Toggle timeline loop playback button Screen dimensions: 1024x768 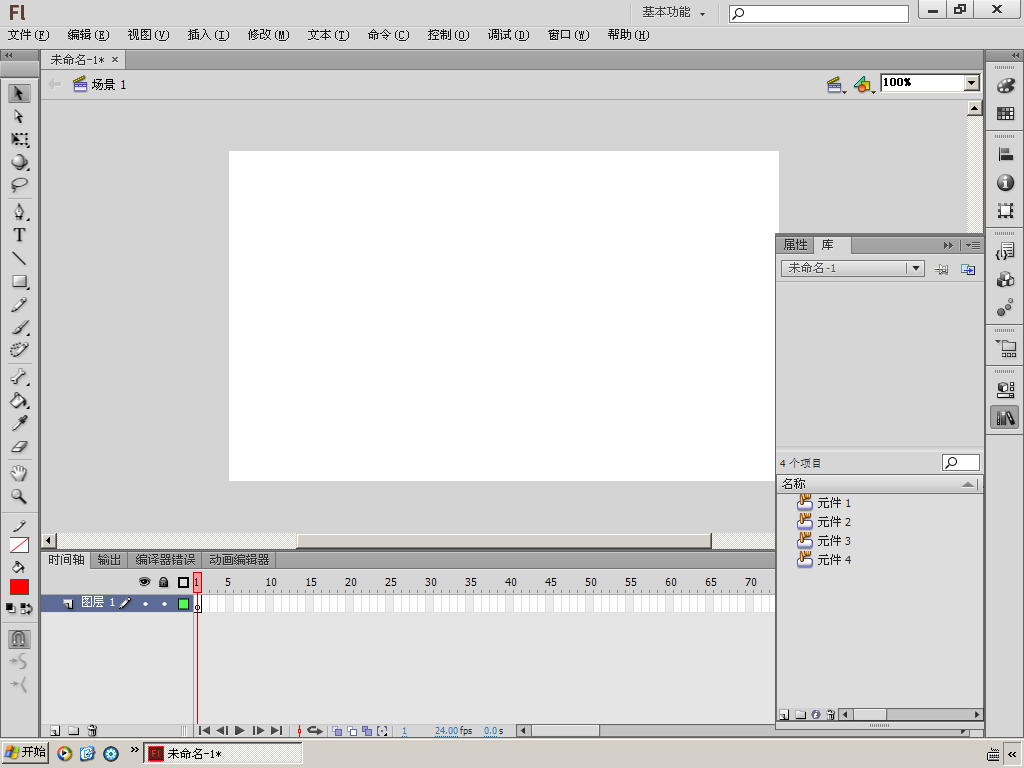pos(315,731)
